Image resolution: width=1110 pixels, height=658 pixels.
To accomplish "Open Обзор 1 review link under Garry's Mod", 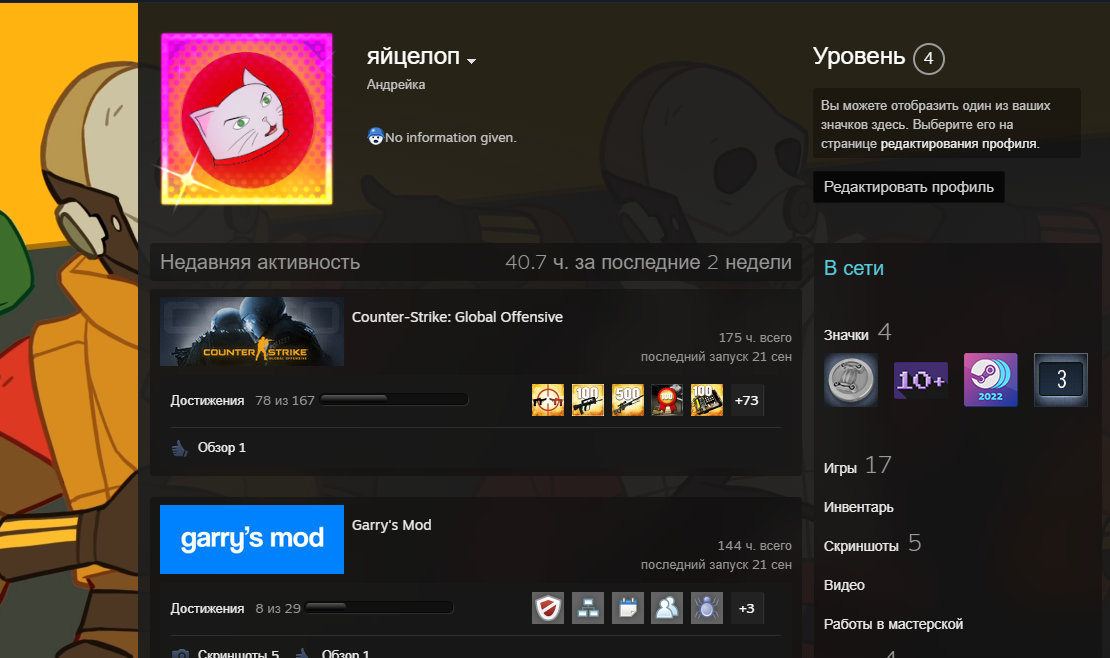I will 345,653.
